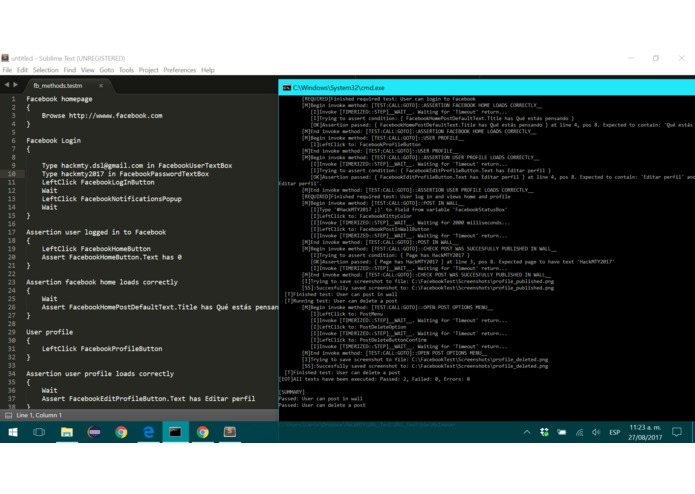Click the Dropbox tray icon

pos(544,432)
